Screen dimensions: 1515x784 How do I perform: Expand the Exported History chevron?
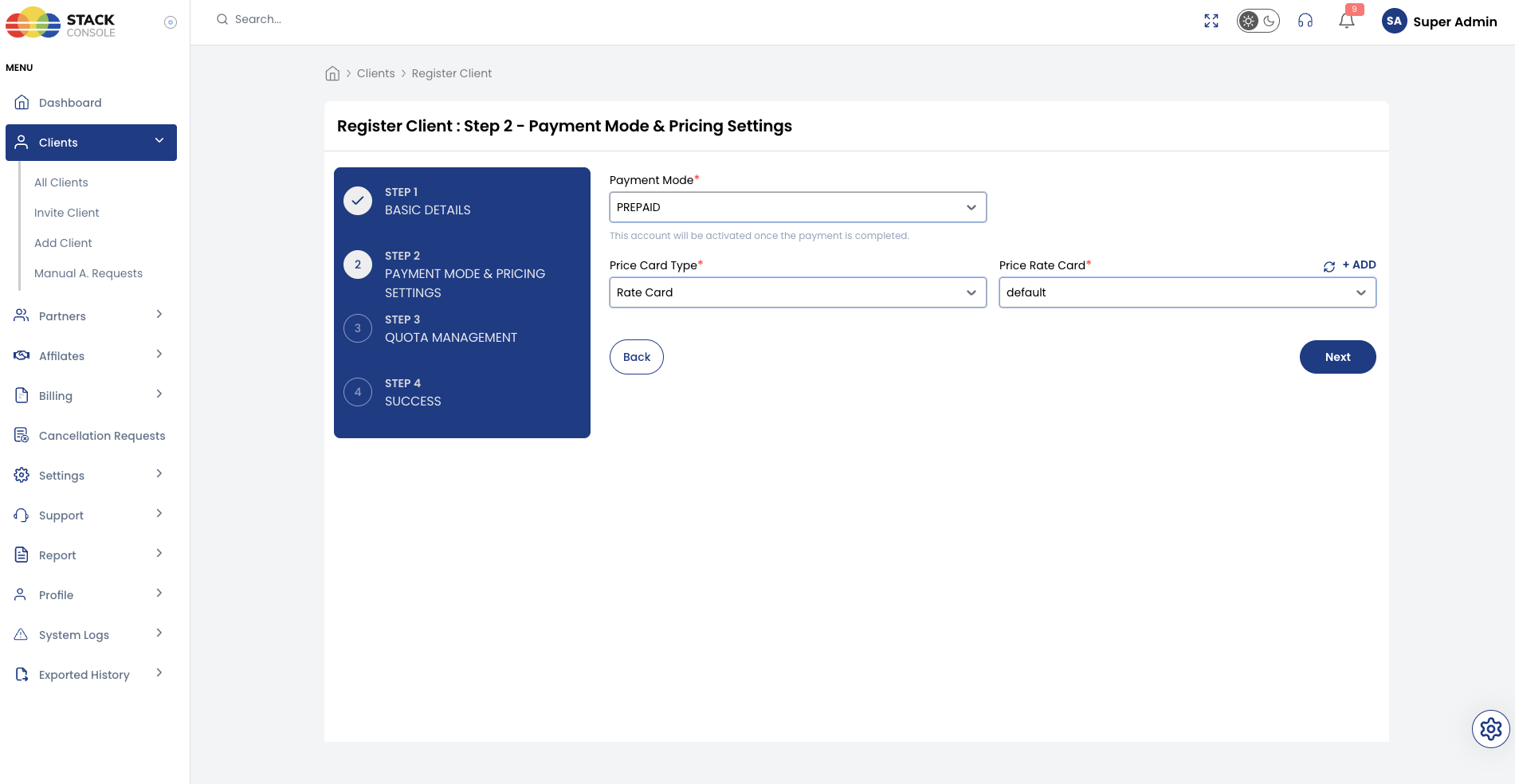pyautogui.click(x=159, y=673)
